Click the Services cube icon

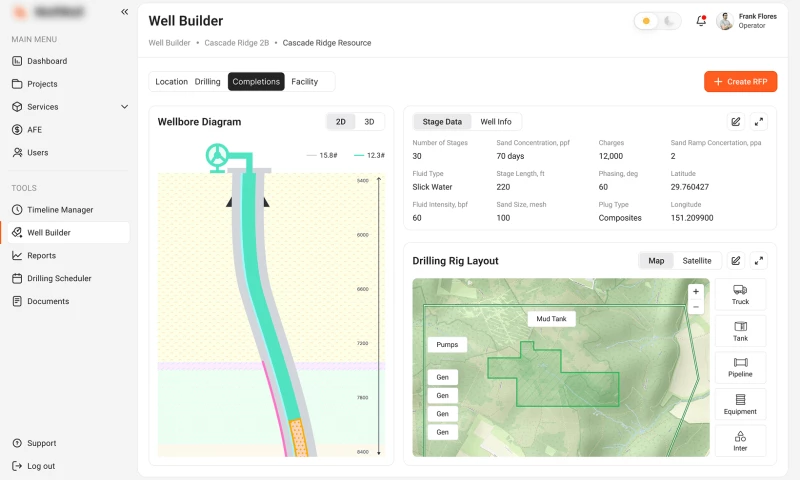[17, 107]
